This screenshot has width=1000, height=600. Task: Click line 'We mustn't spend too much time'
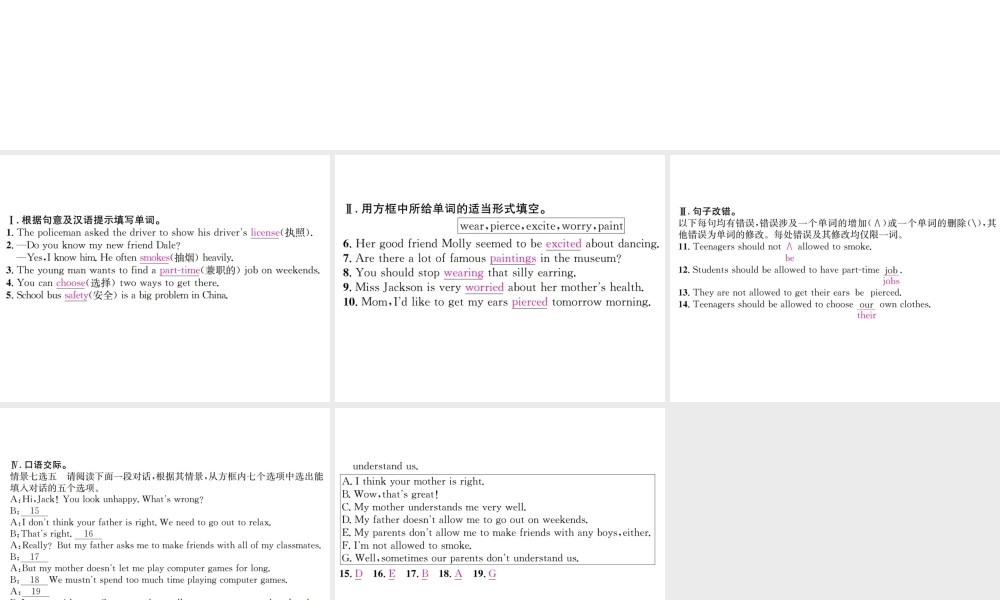pyautogui.click(x=149, y=580)
